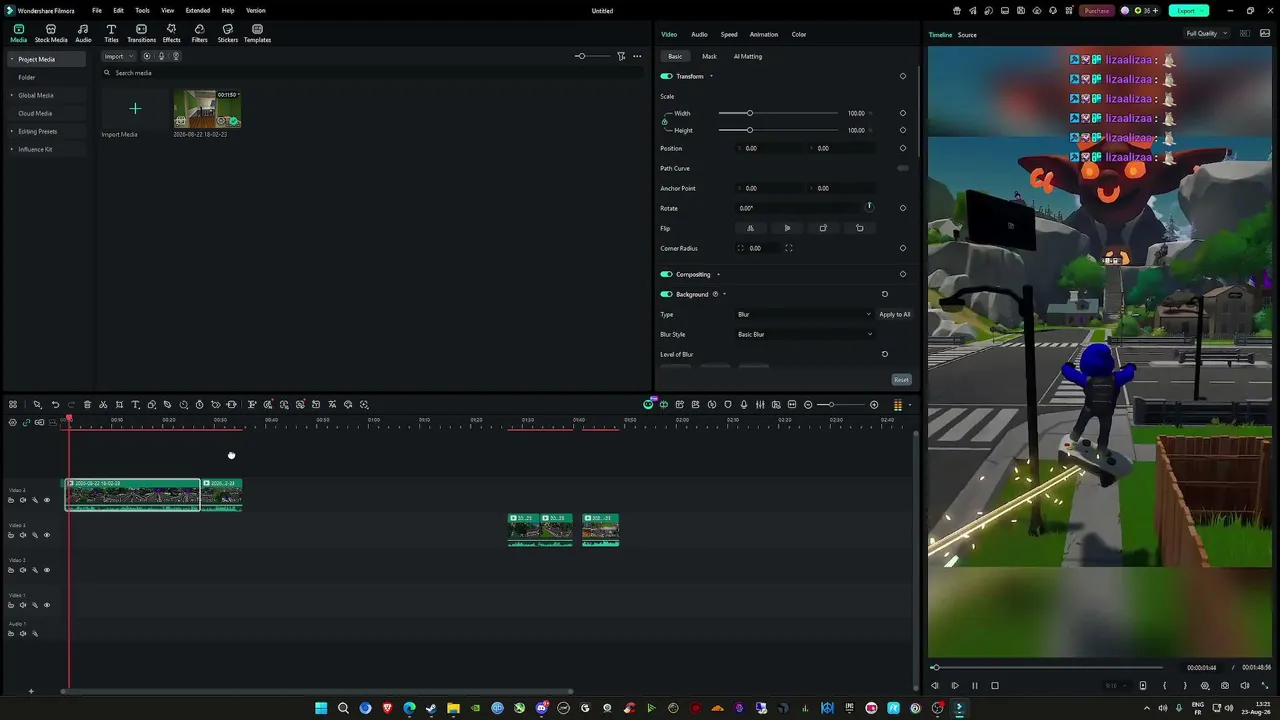This screenshot has width=1280, height=720.
Task: Switch to the Color properties tab
Action: point(799,34)
